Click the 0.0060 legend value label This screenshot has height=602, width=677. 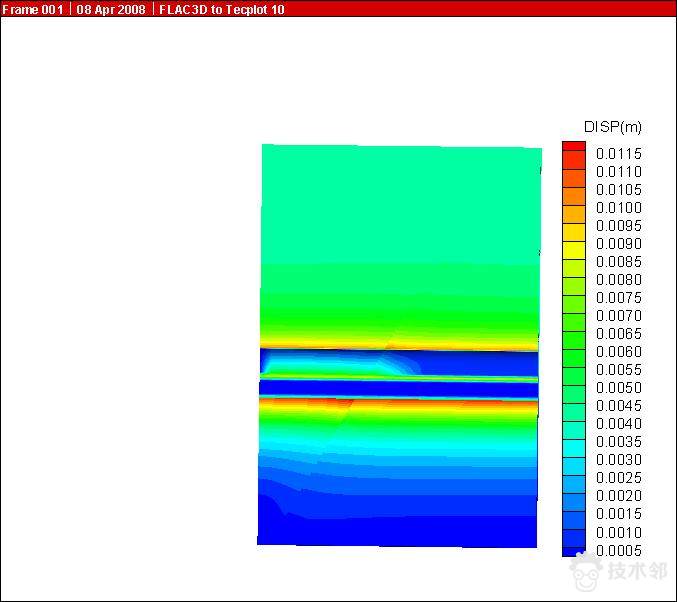click(618, 352)
